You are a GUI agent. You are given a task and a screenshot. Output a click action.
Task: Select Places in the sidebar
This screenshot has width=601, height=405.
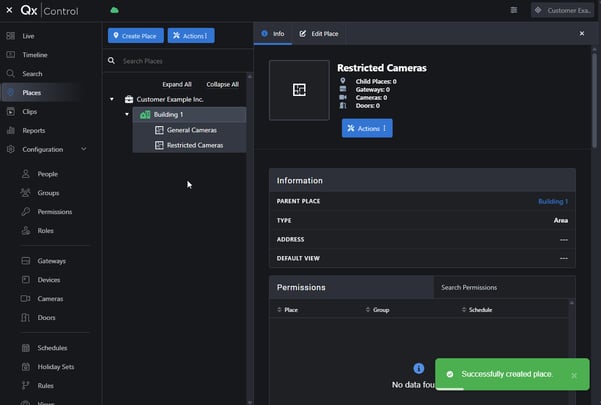click(31, 93)
